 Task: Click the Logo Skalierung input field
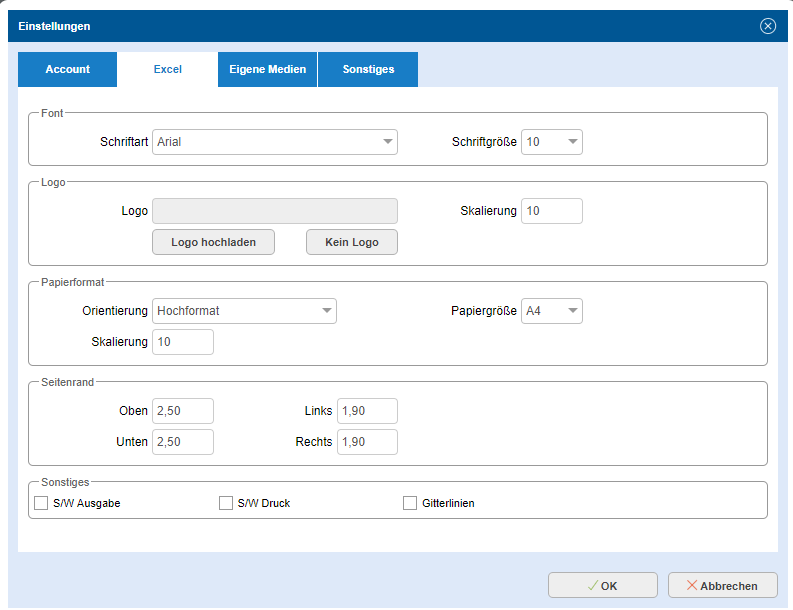pos(551,211)
